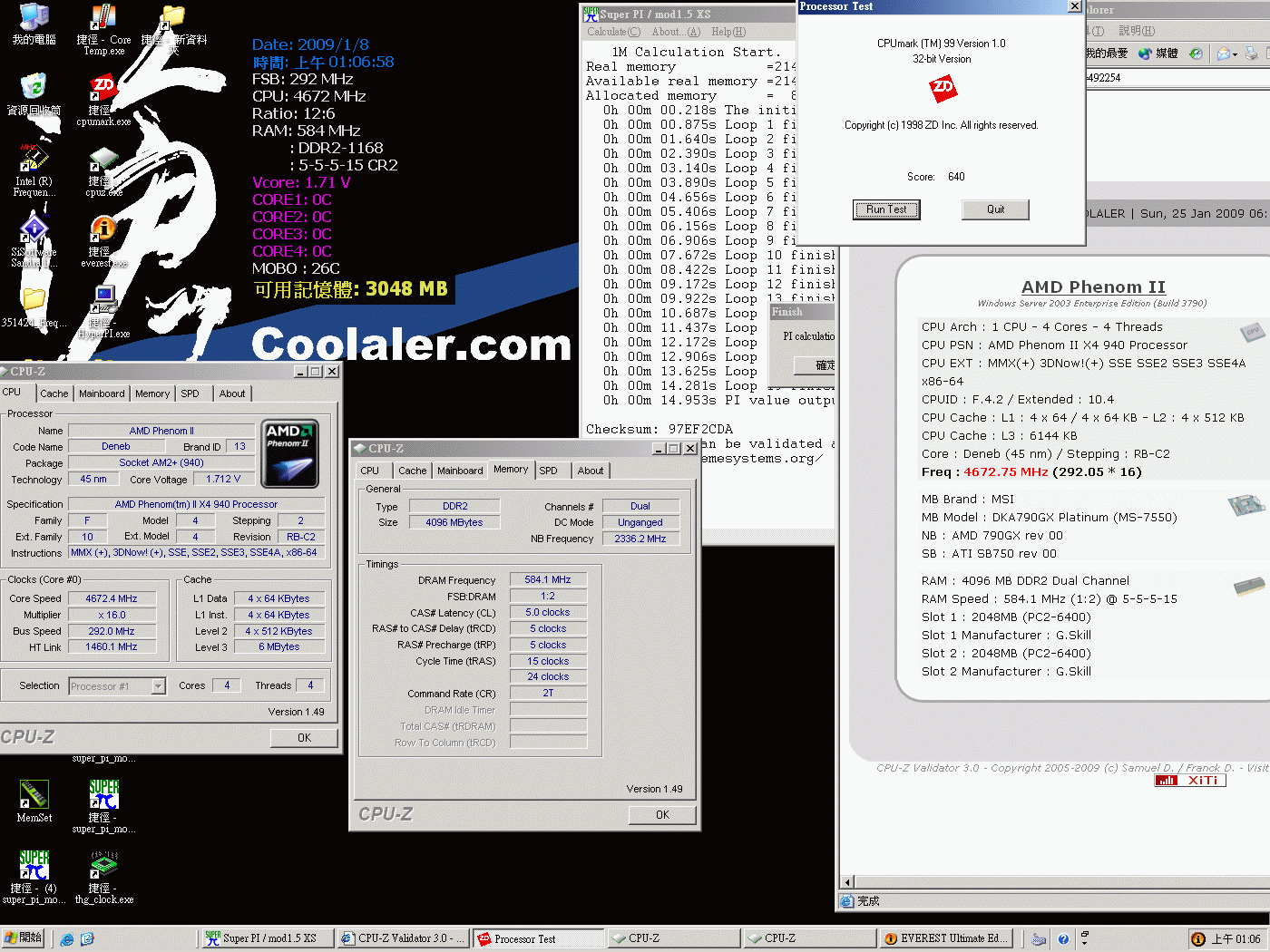Viewport: 1270px width, 952px height.
Task: Open the Intel Frequency ID utility icon
Action: [x=34, y=158]
